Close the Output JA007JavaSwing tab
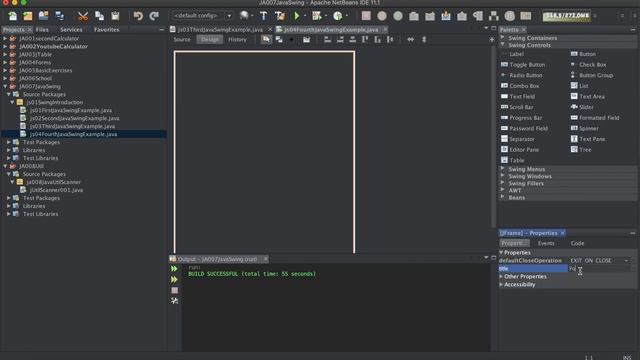The width and height of the screenshot is (640, 360). click(x=265, y=259)
